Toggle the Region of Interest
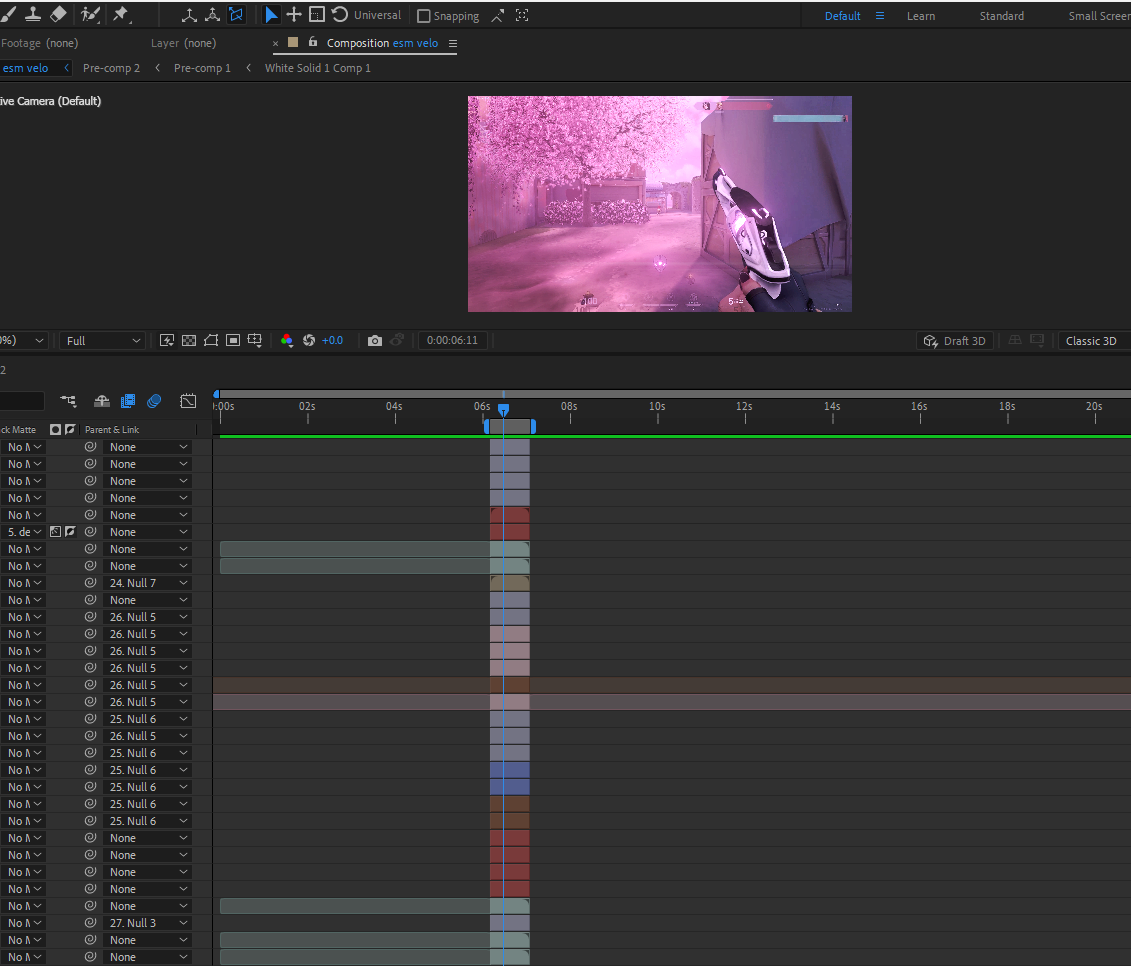 pos(233,341)
